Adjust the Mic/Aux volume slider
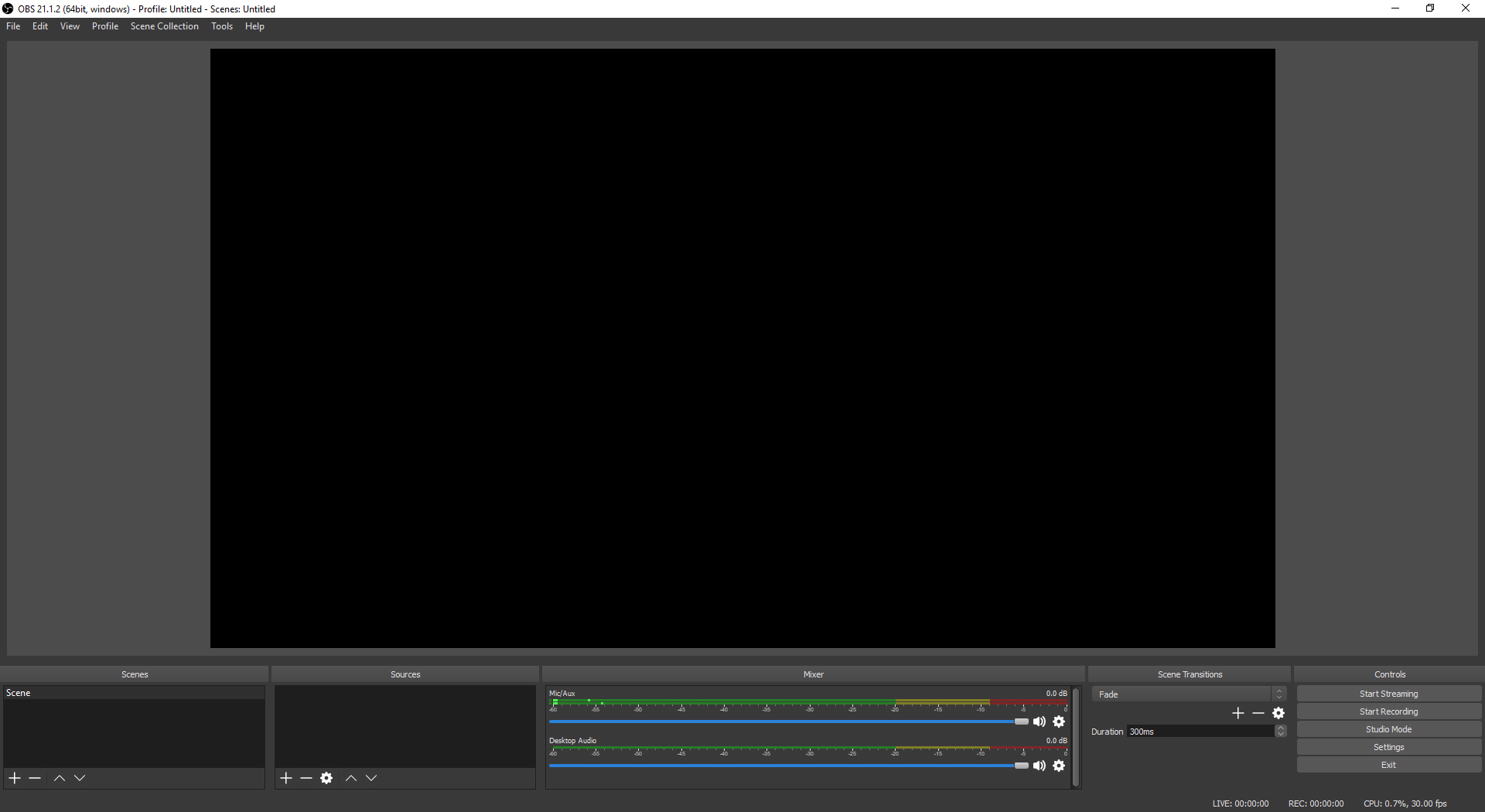Image resolution: width=1485 pixels, height=812 pixels. click(789, 722)
